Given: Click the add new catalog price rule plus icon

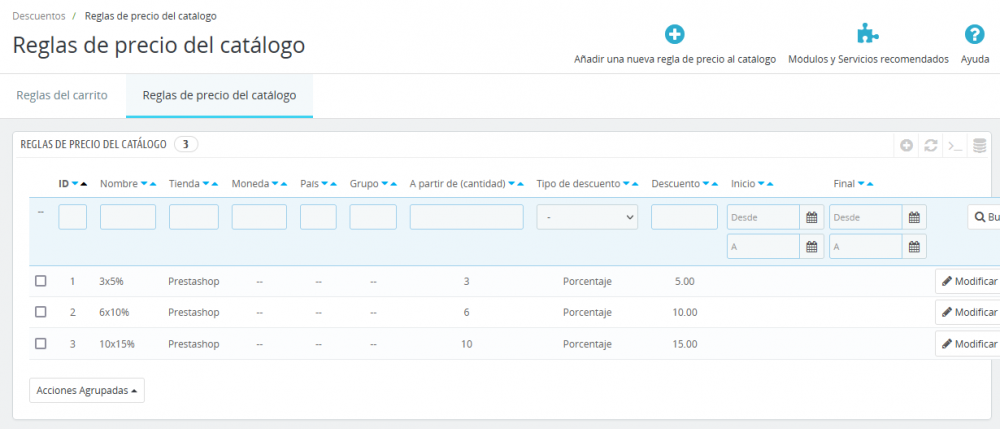Looking at the screenshot, I should (x=675, y=34).
